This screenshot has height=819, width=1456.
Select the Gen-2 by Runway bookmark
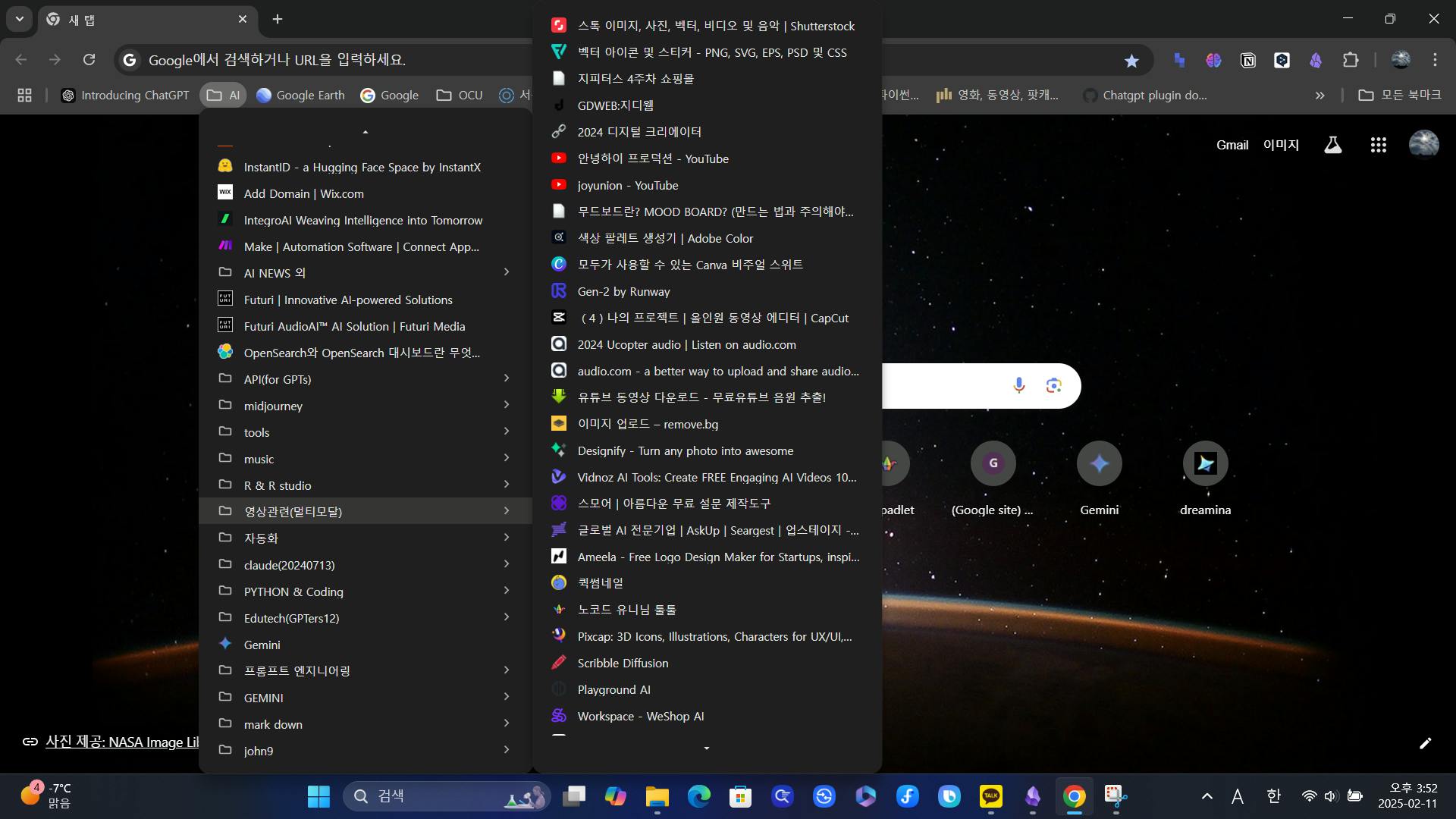(x=707, y=291)
